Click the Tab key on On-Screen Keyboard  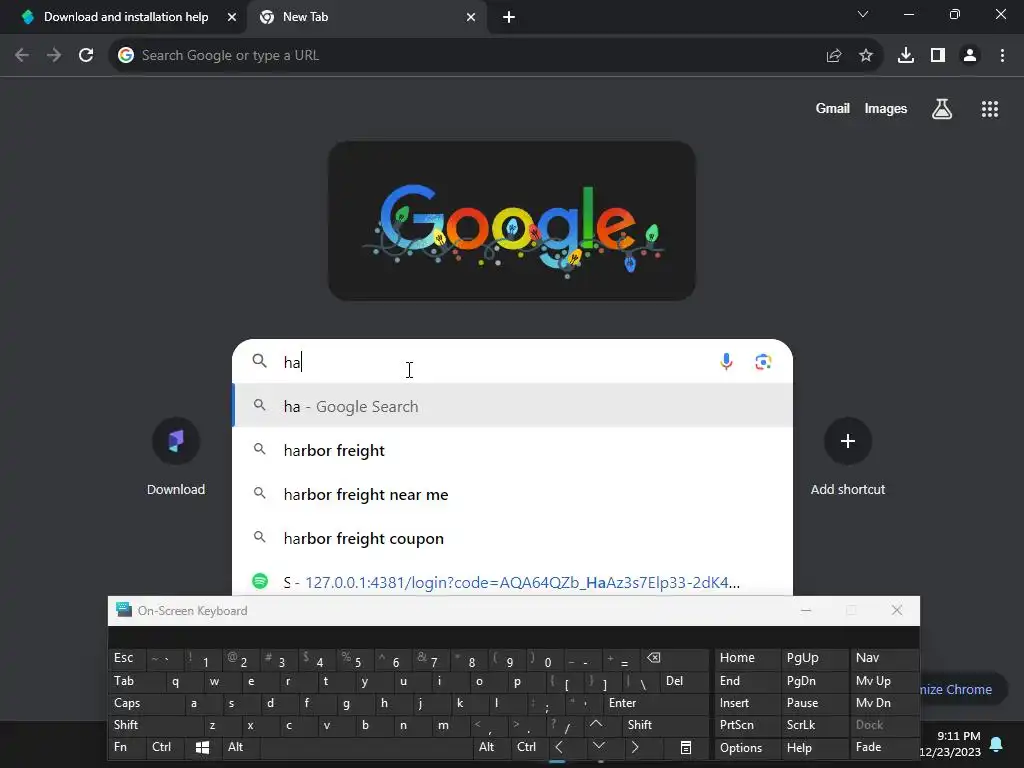point(136,681)
